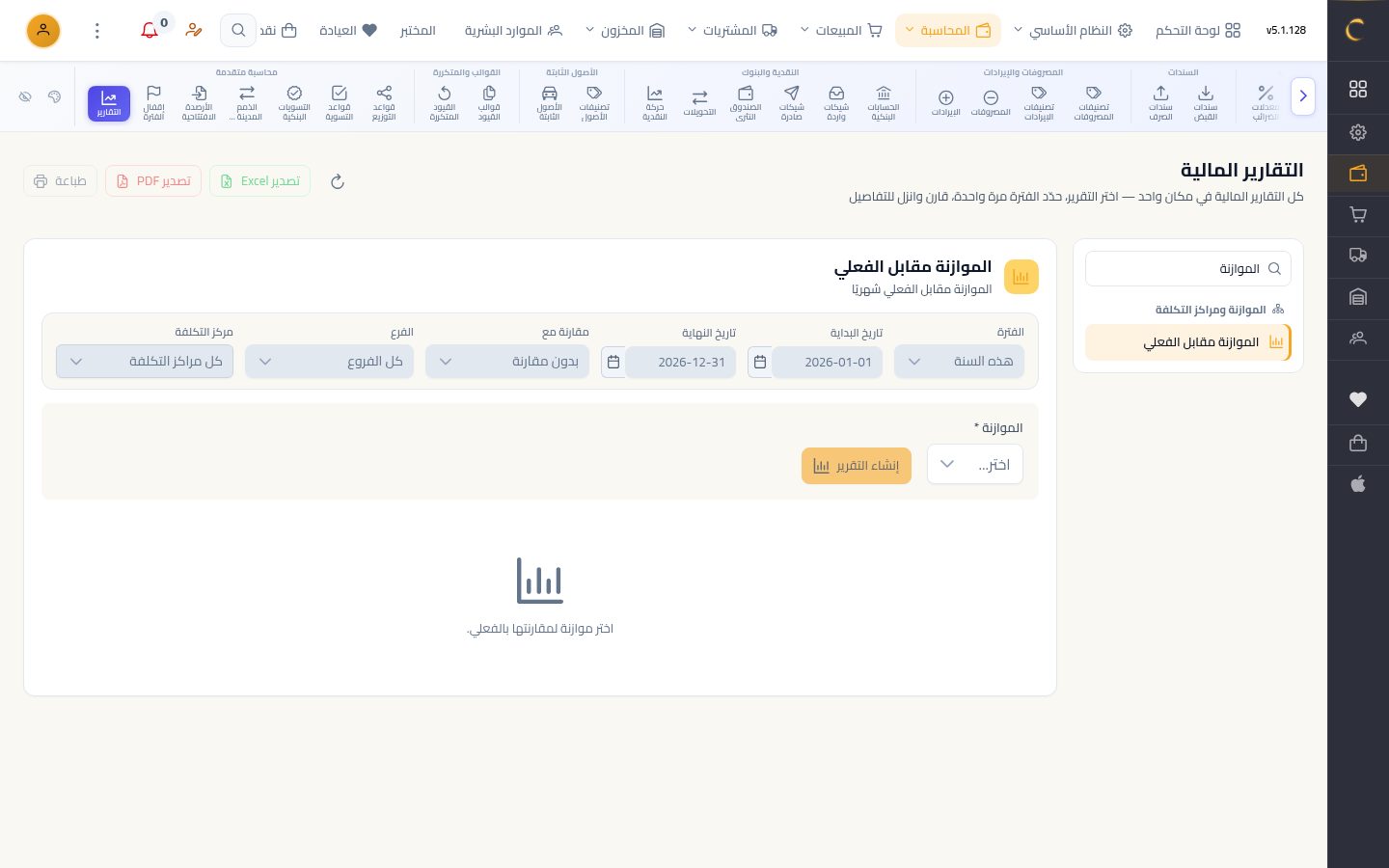Image resolution: width=1389 pixels, height=868 pixels.
Task: Select الموازنة مقابل الفعلي report in sidebar list
Action: (1188, 342)
